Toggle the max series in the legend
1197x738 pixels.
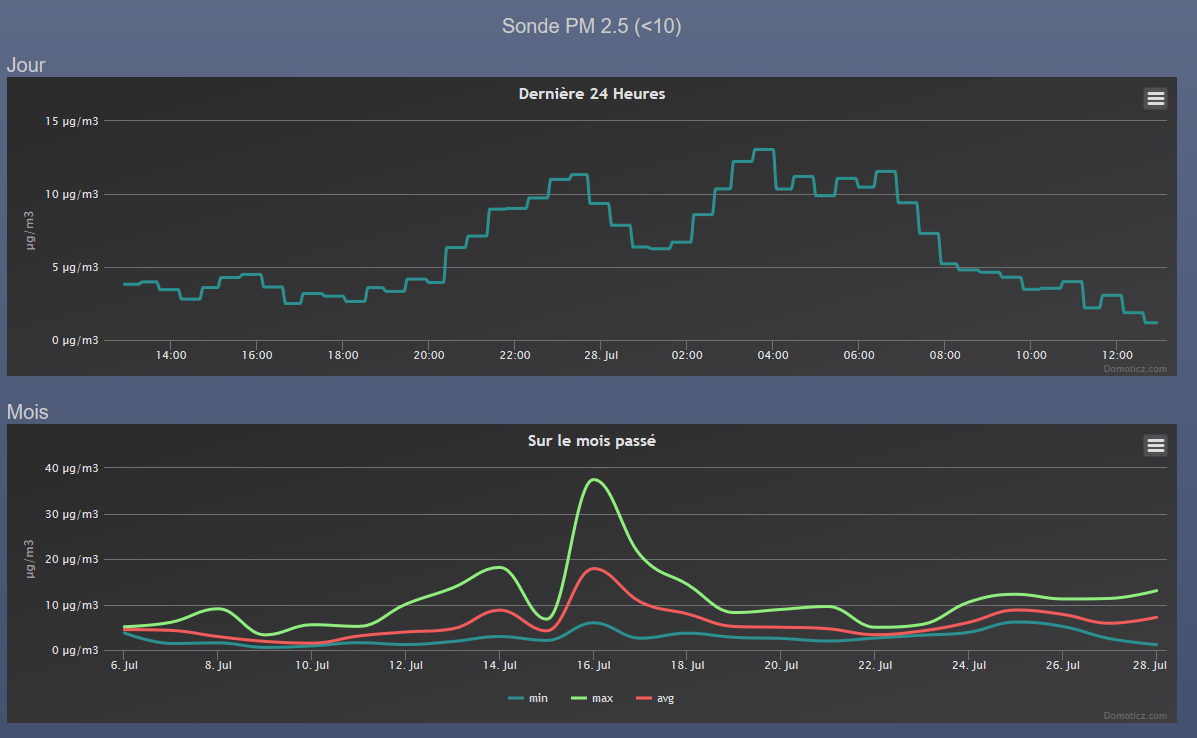coord(592,698)
